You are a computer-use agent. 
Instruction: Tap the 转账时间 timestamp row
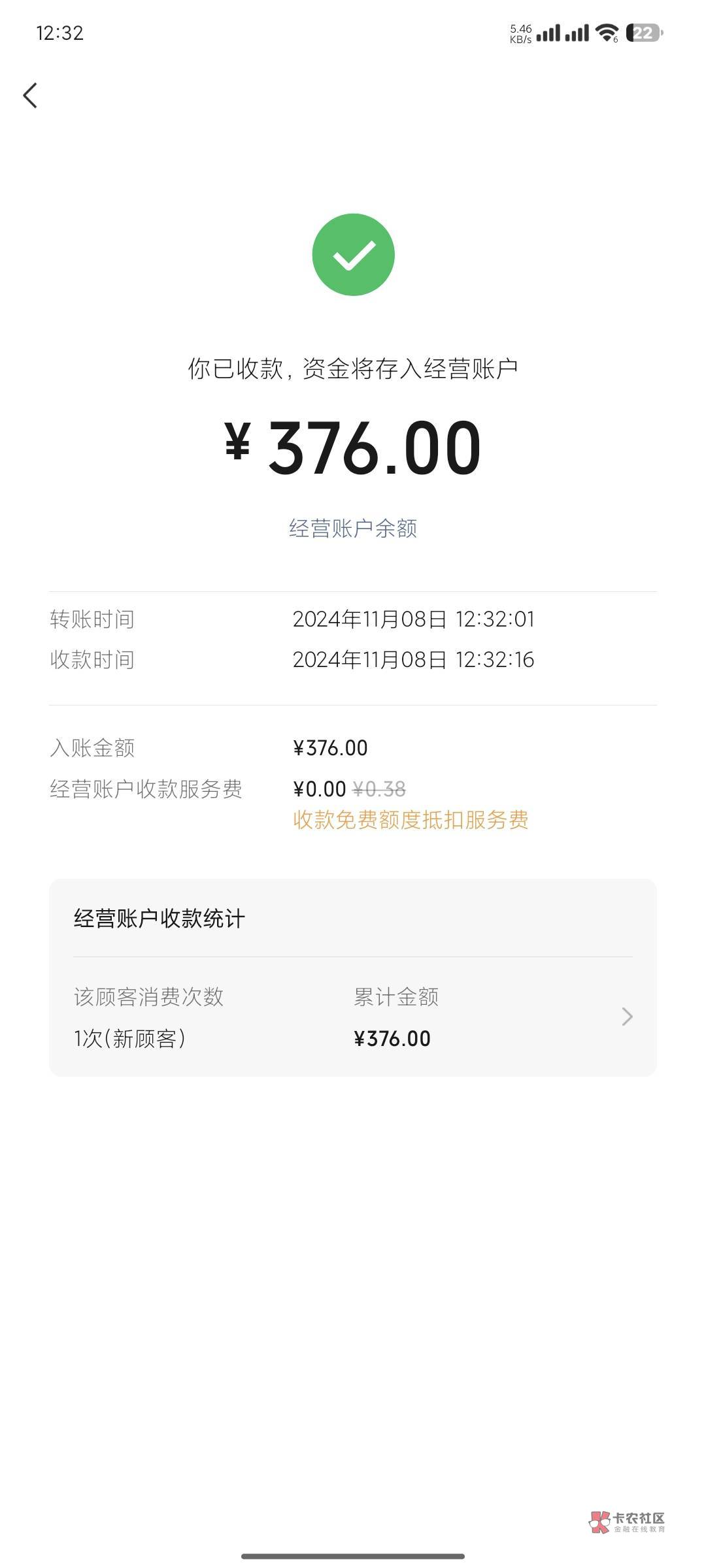(x=353, y=619)
